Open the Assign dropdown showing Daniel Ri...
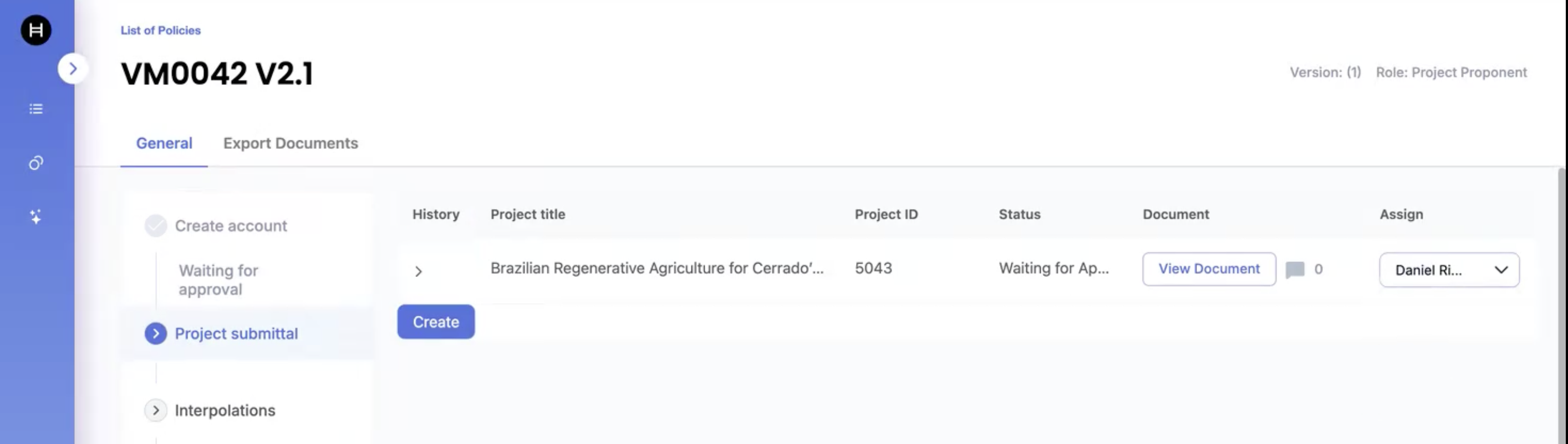The height and width of the screenshot is (444, 1568). [x=1448, y=270]
